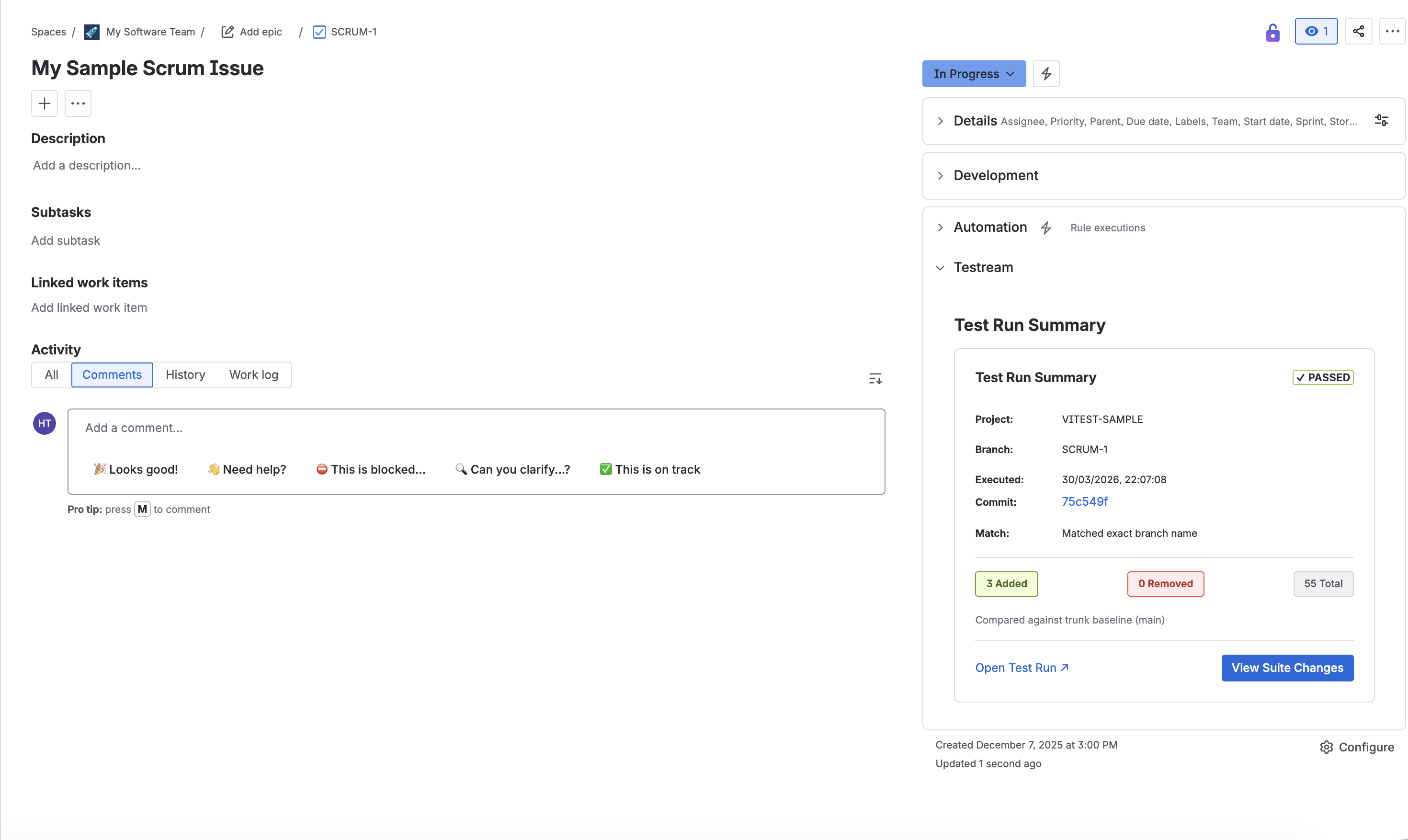
Task: Click the unlocked padlock icon
Action: click(x=1272, y=32)
